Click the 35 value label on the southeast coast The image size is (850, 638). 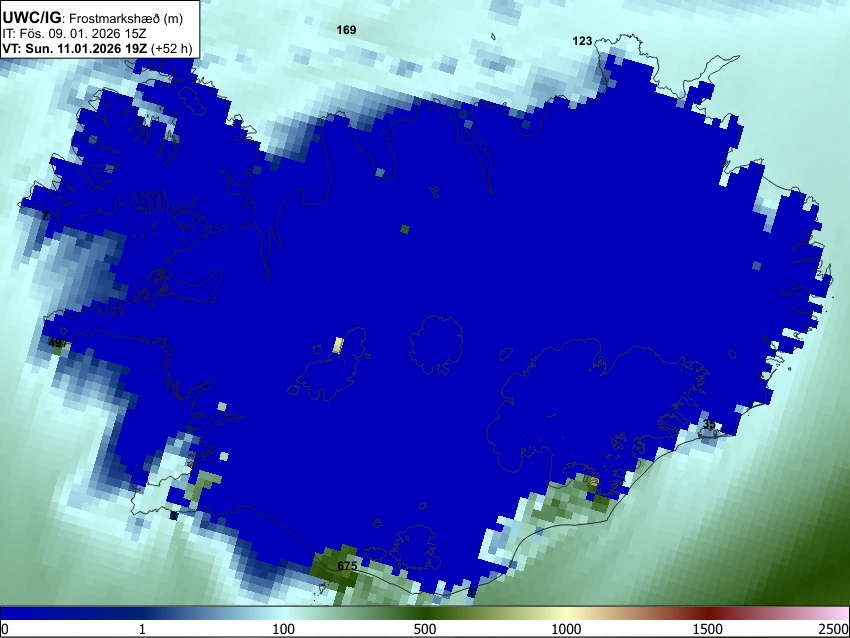(709, 424)
